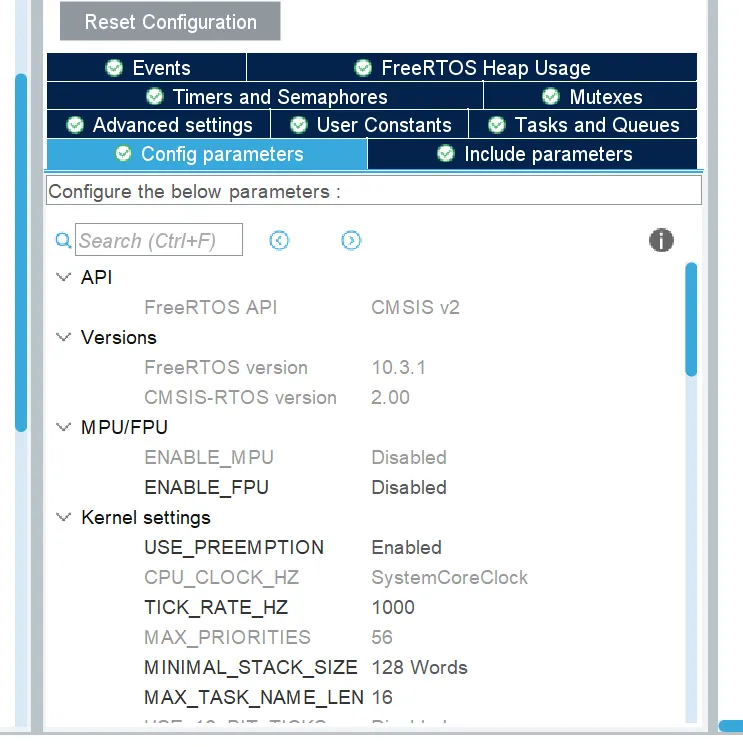The height and width of the screenshot is (747, 743).
Task: Open the parameter info icon
Action: (x=661, y=240)
